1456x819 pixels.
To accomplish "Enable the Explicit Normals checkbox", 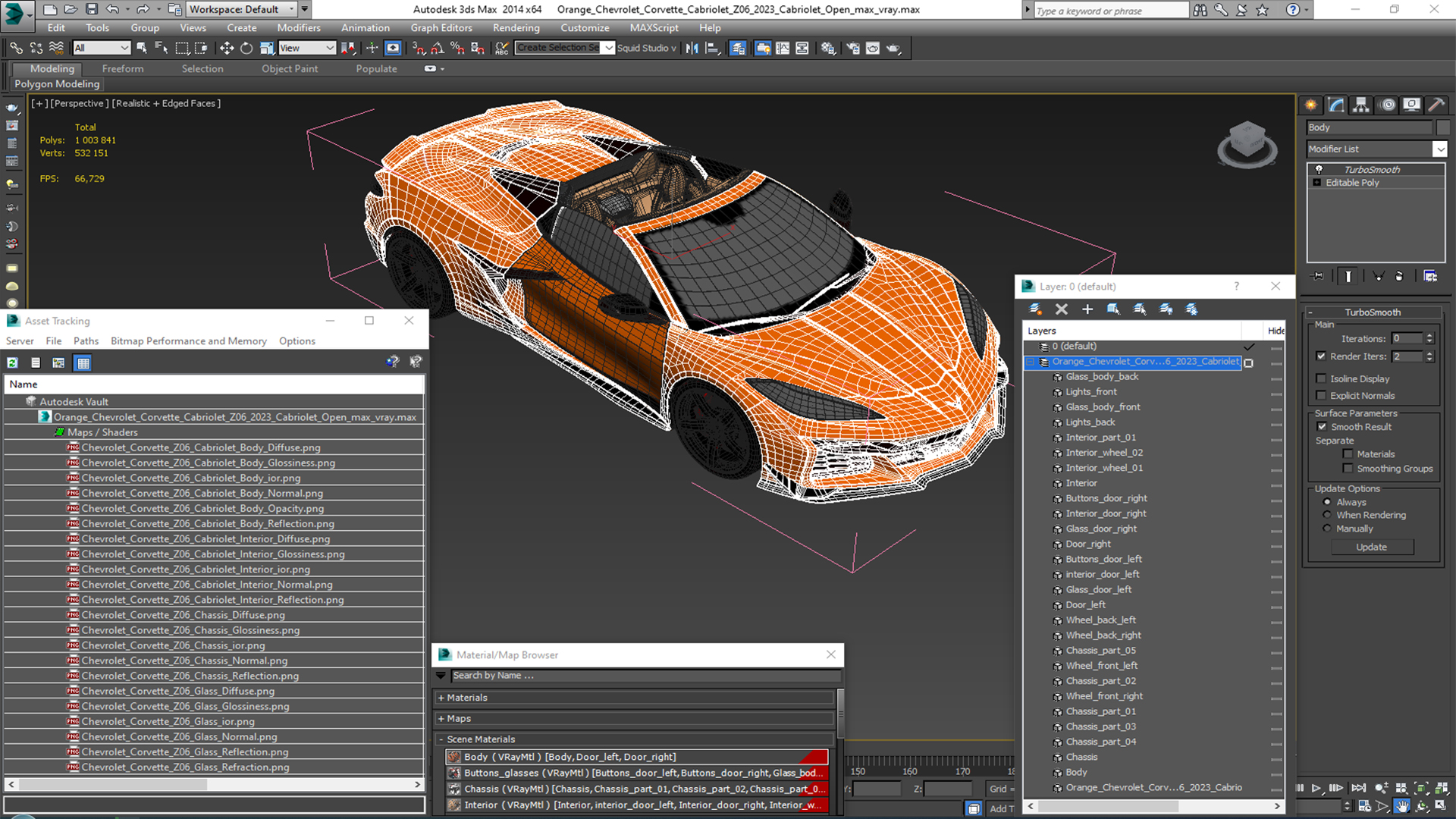I will 1321,395.
